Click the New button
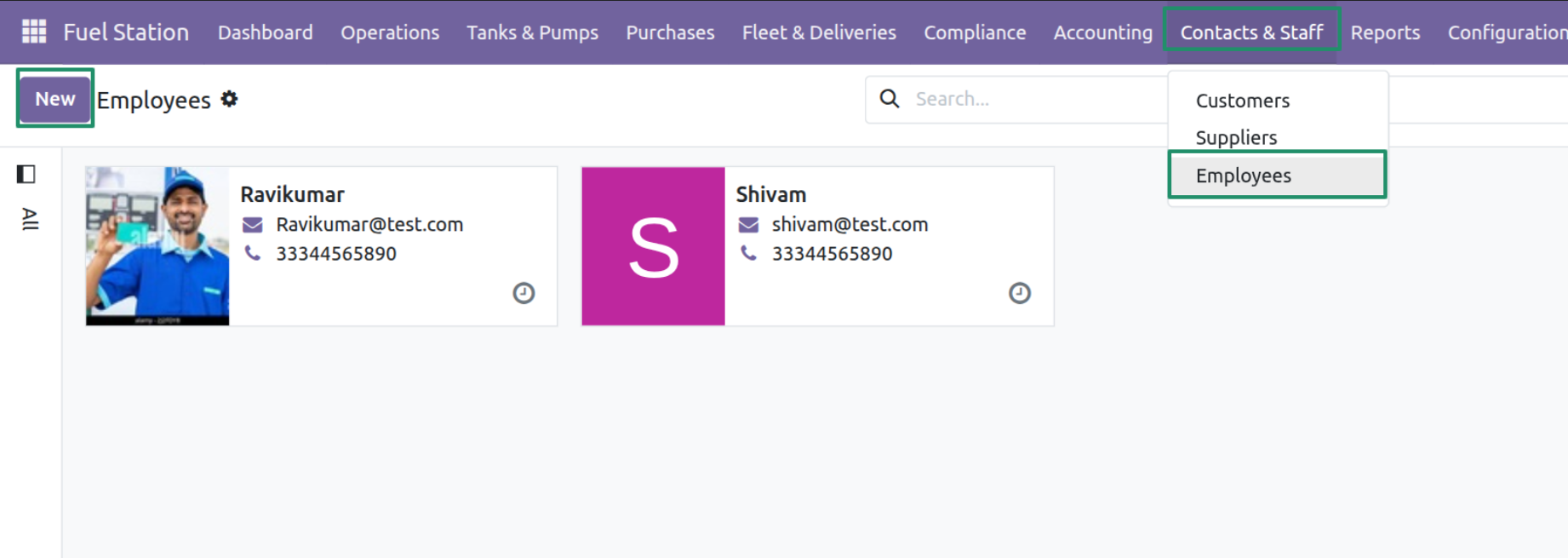This screenshot has width=1568, height=558. pos(55,99)
